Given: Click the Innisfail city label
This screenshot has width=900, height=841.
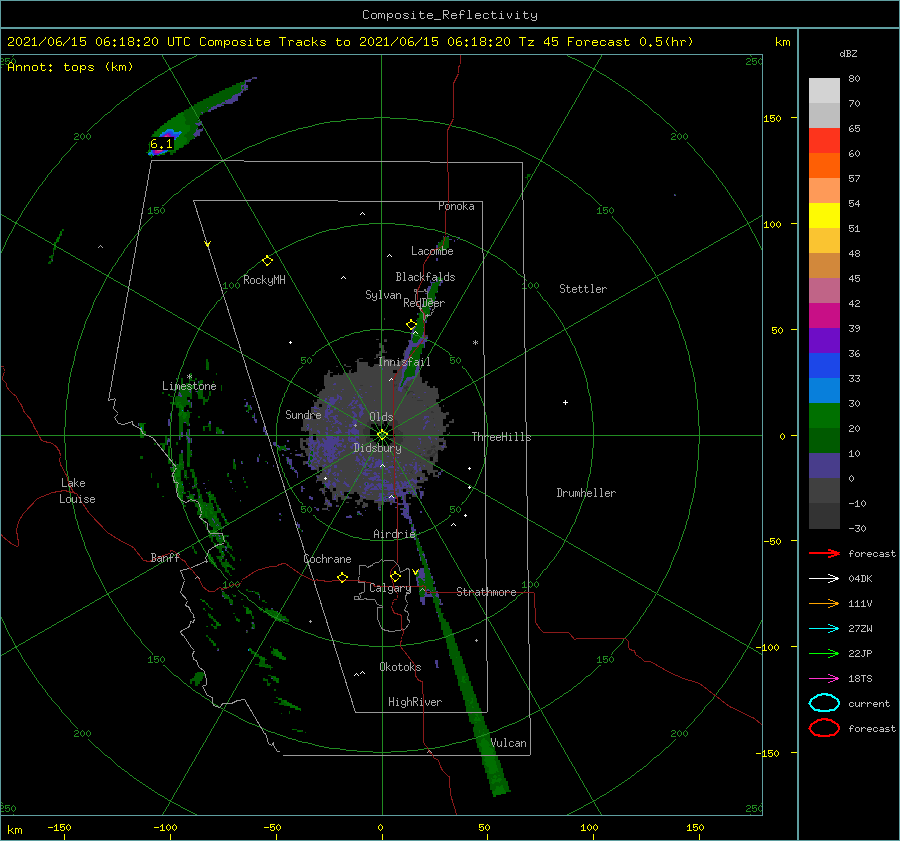Looking at the screenshot, I should coord(404,362).
